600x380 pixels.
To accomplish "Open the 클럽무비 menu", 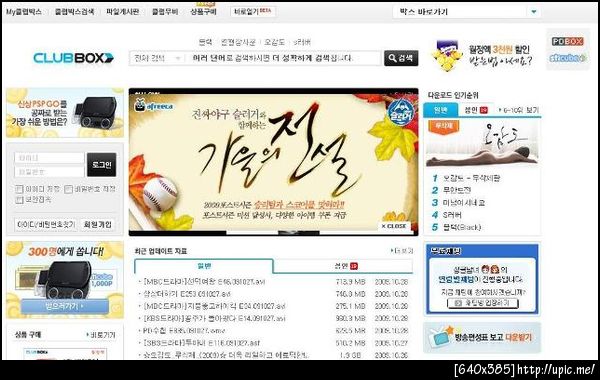I will point(165,12).
